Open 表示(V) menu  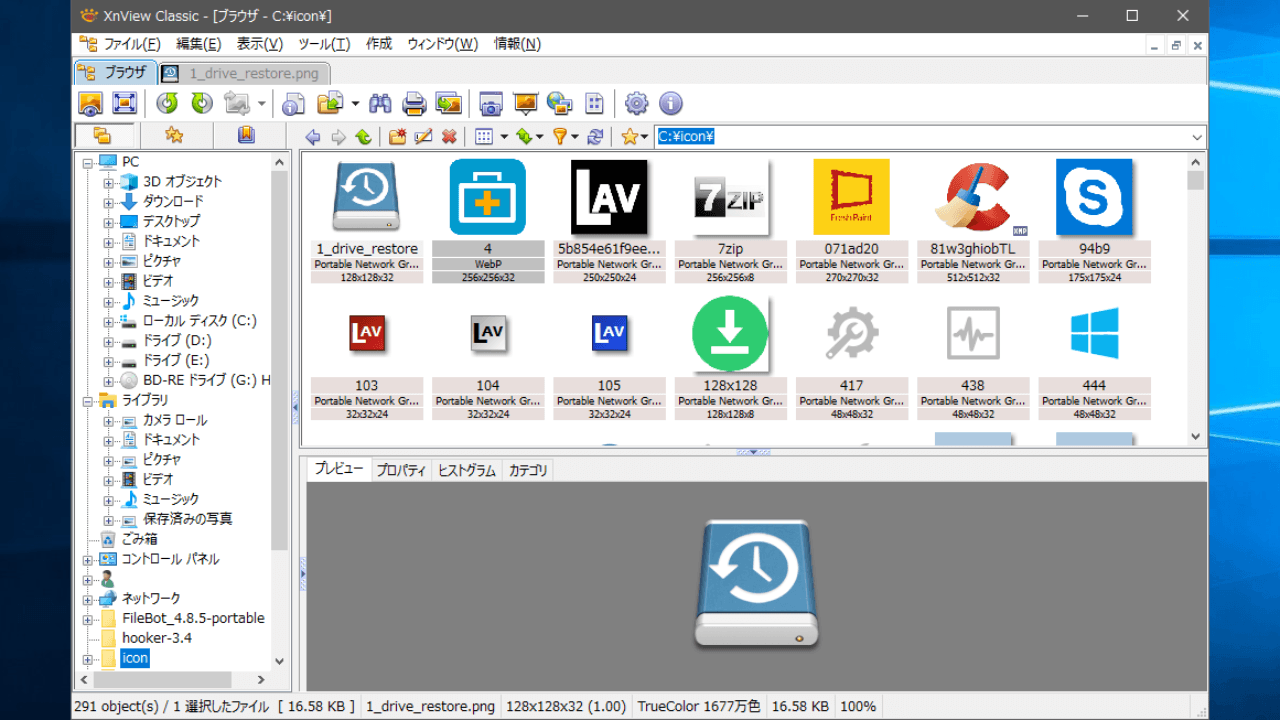pos(259,44)
